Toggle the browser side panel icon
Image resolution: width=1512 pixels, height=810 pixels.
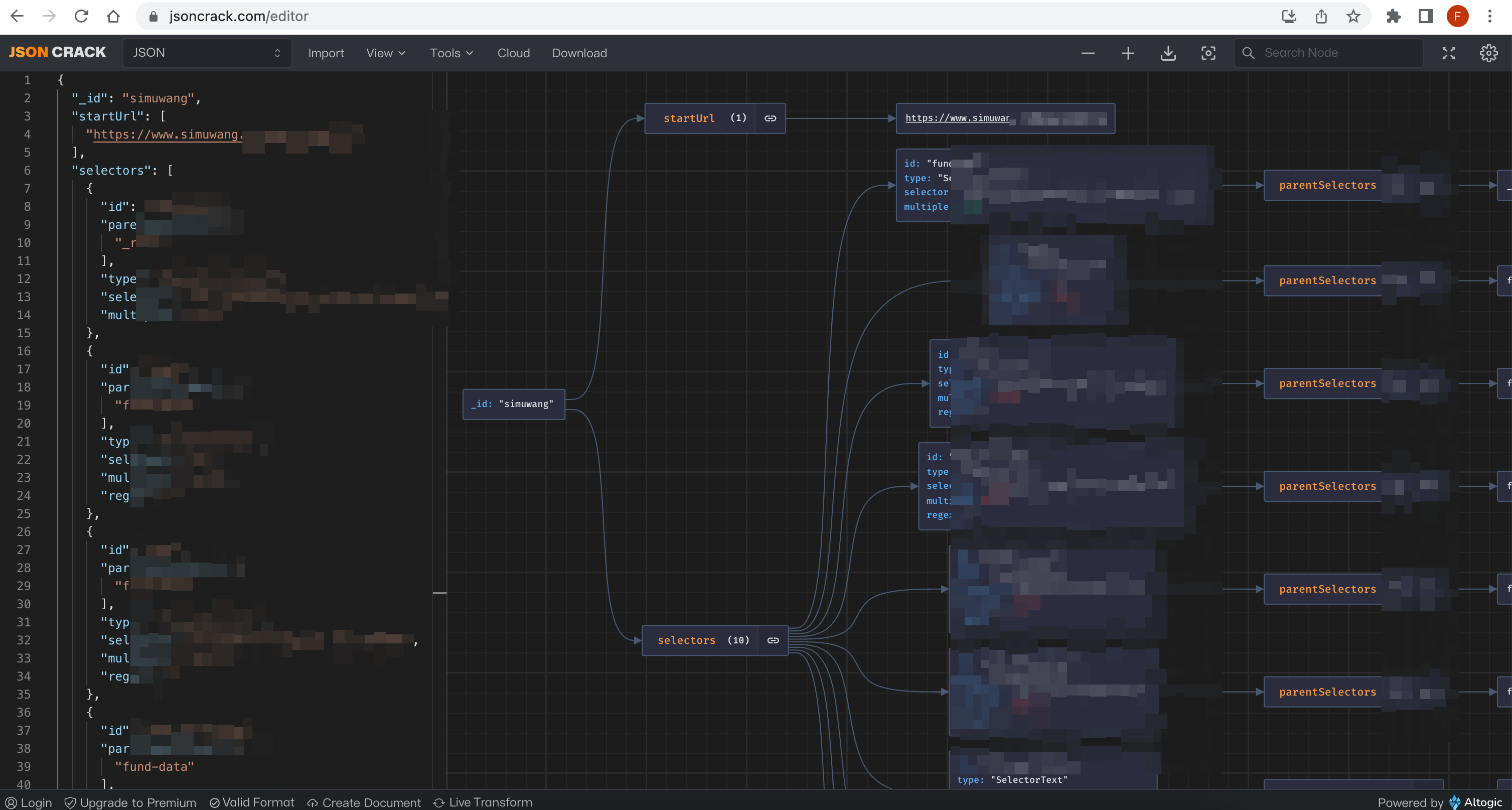(1425, 16)
